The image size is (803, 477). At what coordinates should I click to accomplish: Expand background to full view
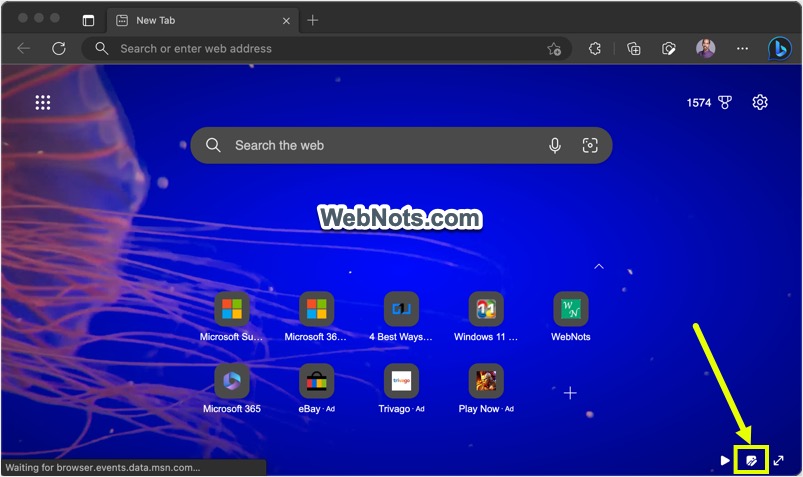coord(779,460)
